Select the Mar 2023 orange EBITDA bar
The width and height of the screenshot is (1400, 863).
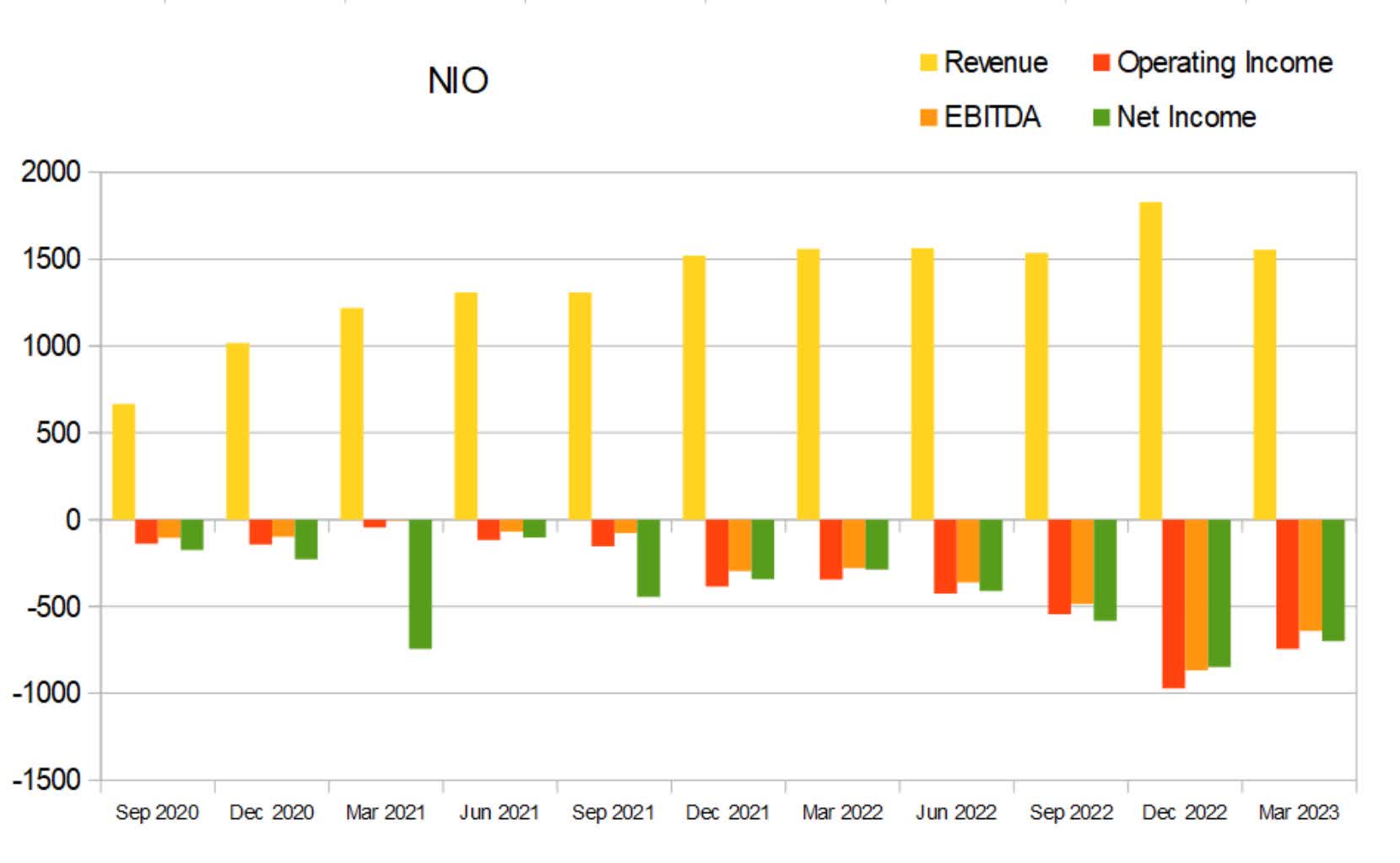click(1311, 575)
